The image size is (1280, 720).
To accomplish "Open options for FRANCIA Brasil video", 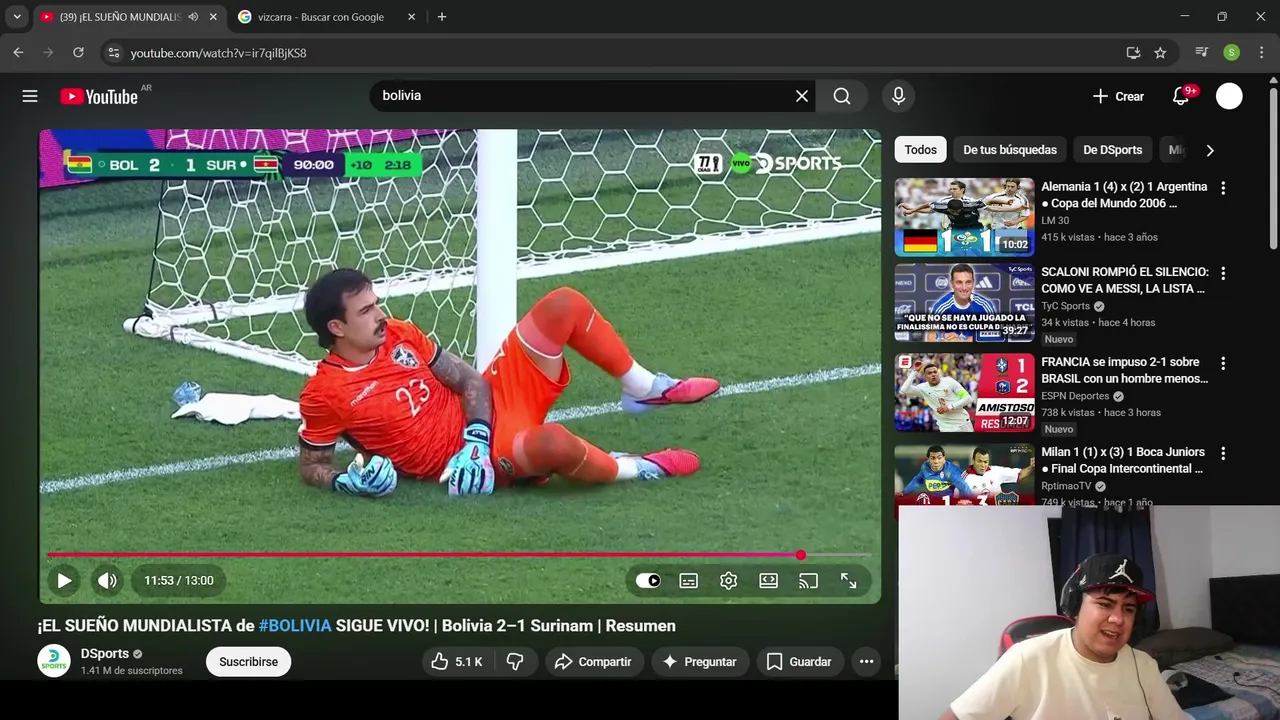I will pyautogui.click(x=1222, y=363).
